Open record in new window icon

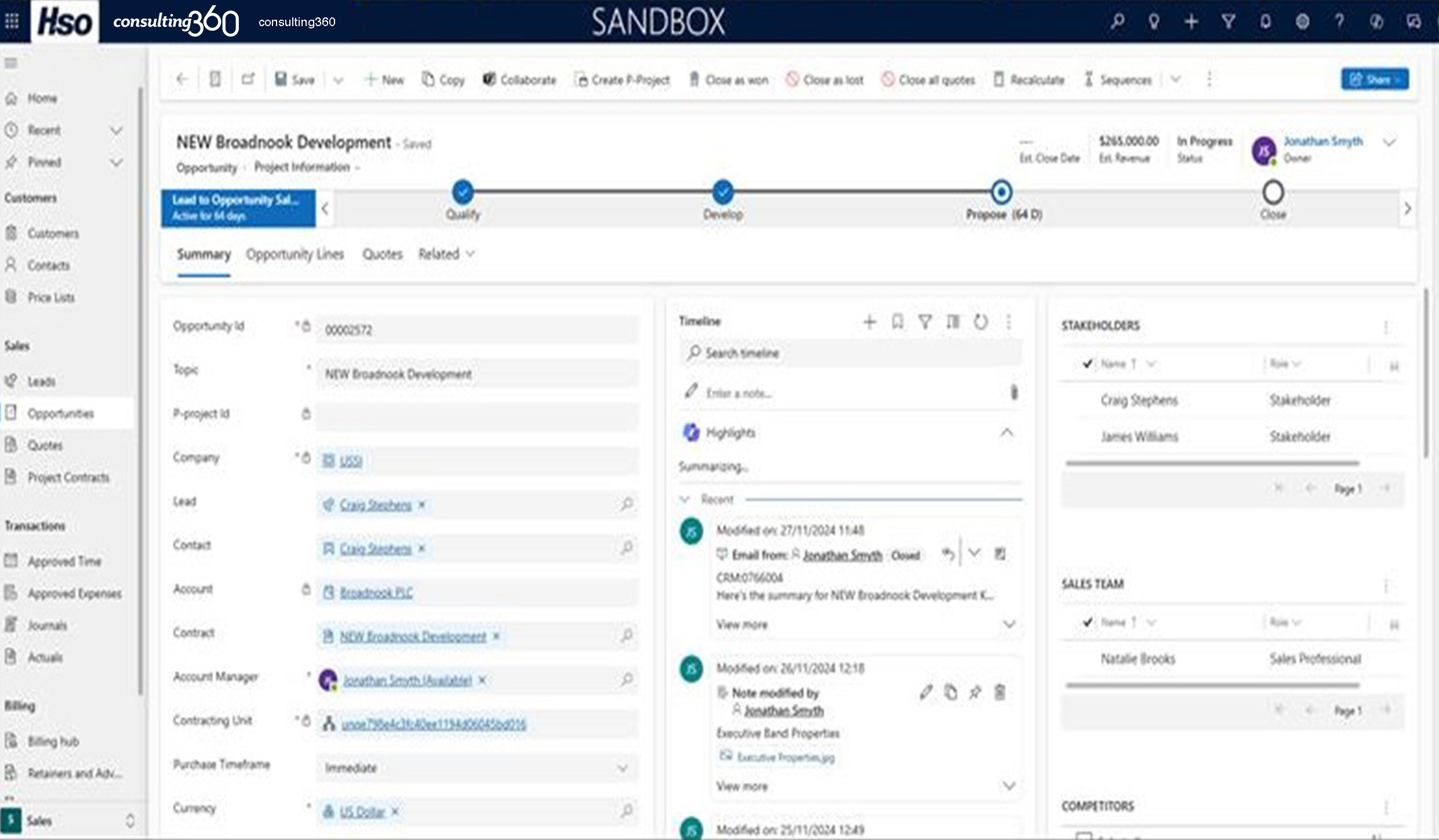point(248,79)
